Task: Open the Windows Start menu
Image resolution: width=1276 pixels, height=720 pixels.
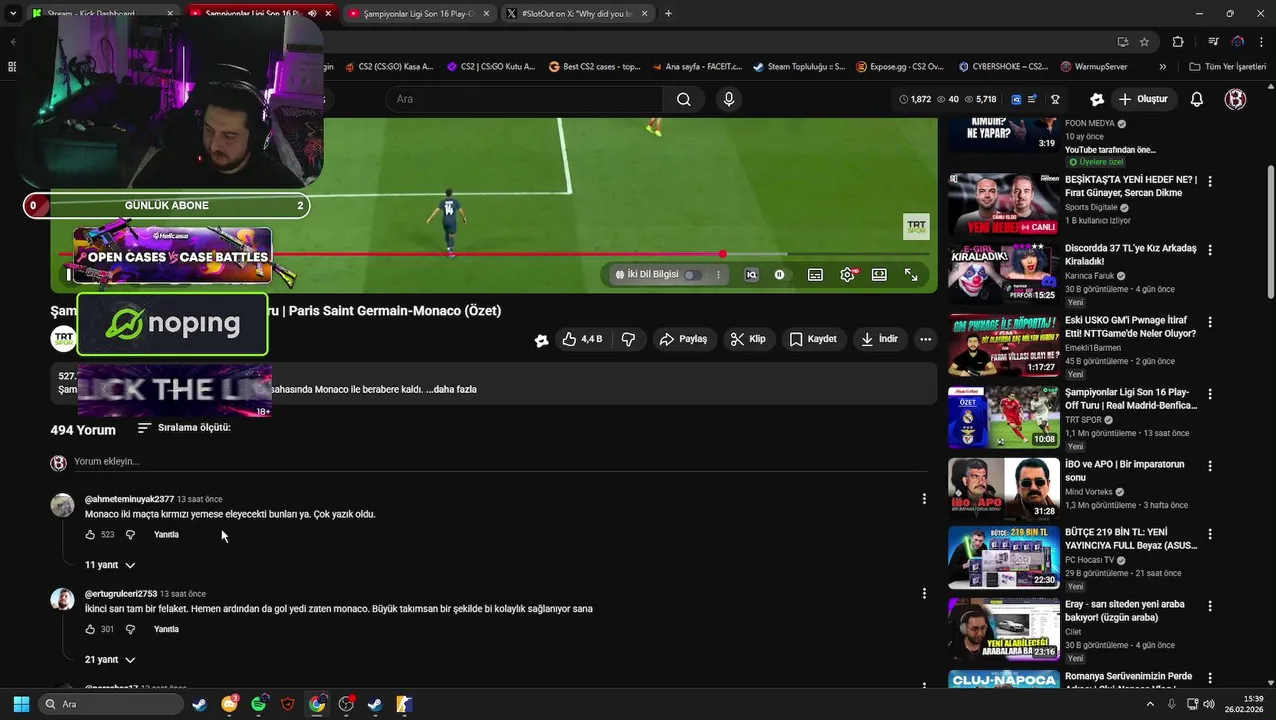Action: 21,704
